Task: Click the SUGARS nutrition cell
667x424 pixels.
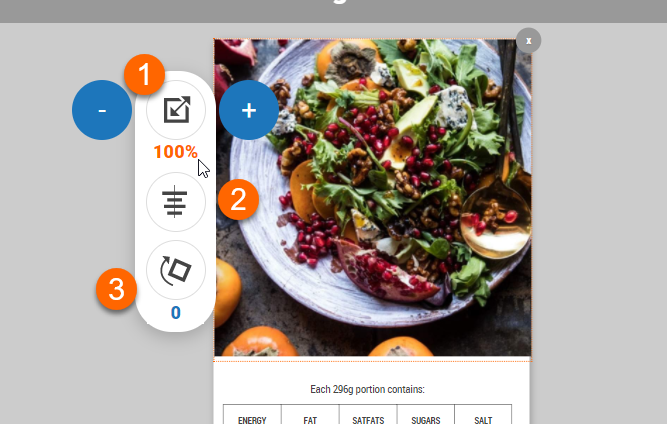Action: [426, 415]
